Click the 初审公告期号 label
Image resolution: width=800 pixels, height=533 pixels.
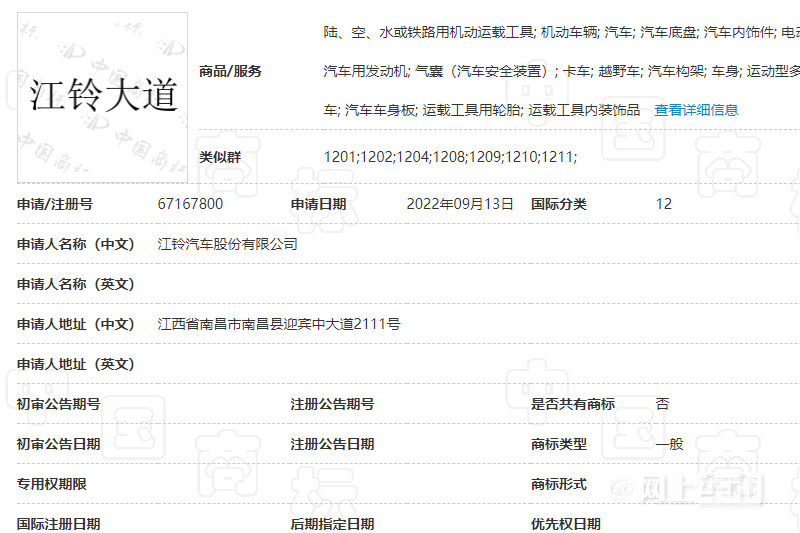pyautogui.click(x=59, y=404)
